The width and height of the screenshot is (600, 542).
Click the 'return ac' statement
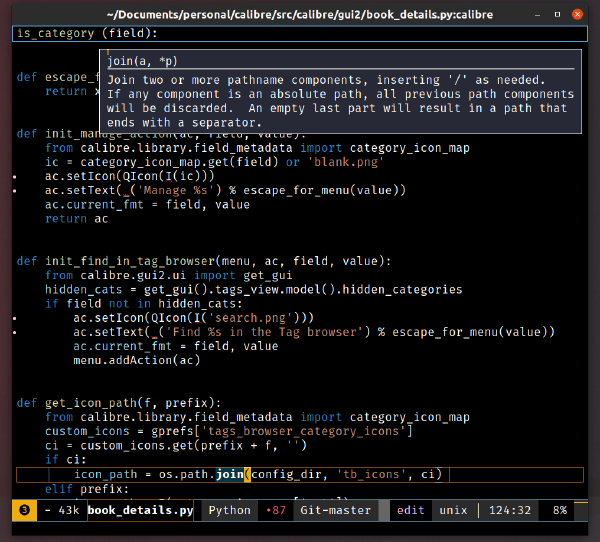77,219
